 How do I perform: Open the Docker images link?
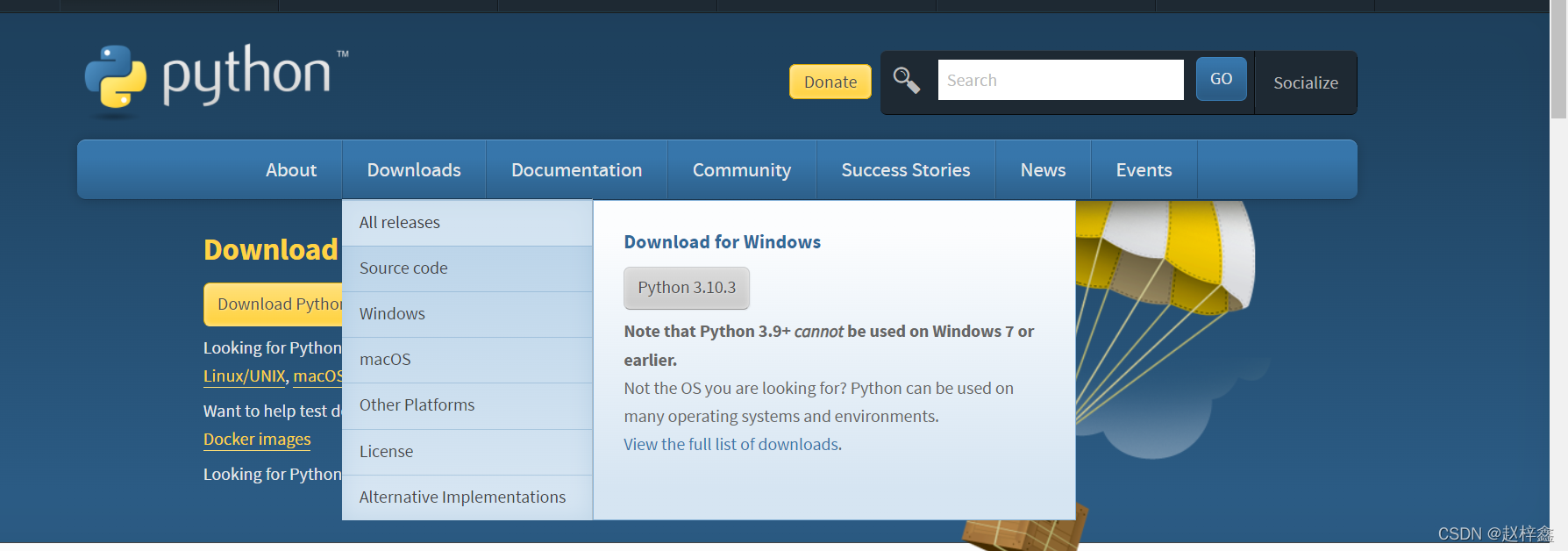pyautogui.click(x=257, y=440)
